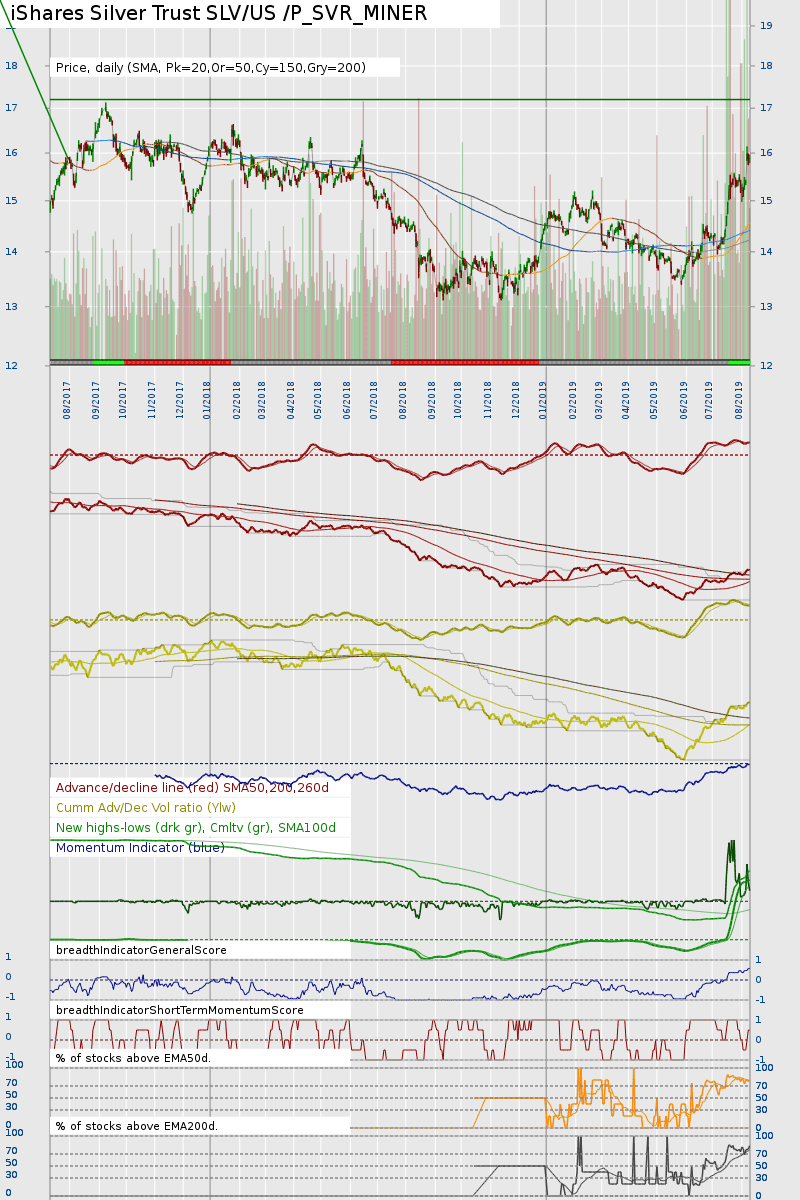
Task: Click the 17 price label on right axis
Action: 766,107
